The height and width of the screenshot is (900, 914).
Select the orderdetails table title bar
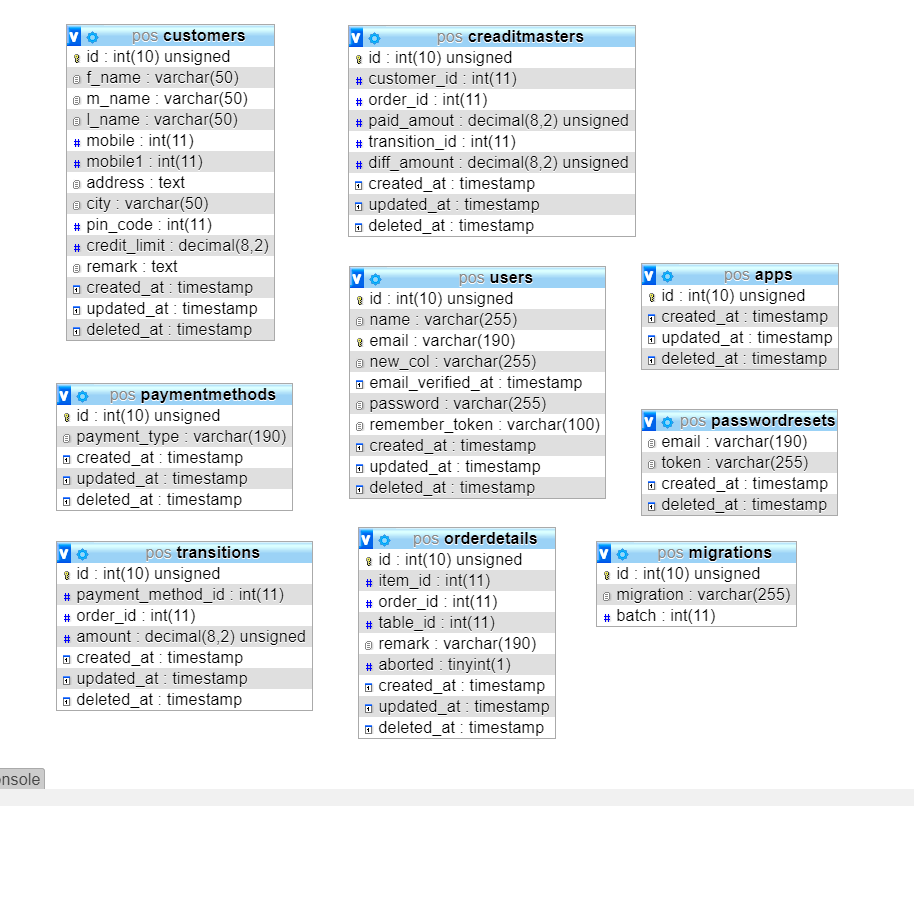(x=474, y=539)
